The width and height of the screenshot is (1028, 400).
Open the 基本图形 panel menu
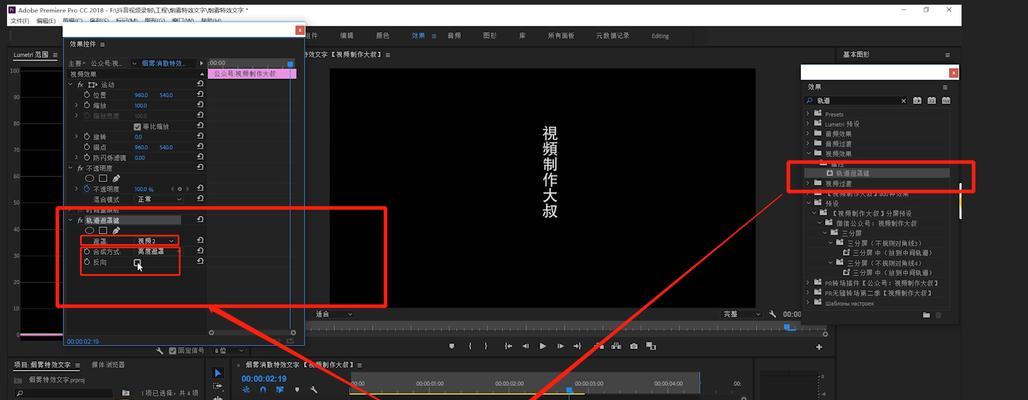point(947,55)
